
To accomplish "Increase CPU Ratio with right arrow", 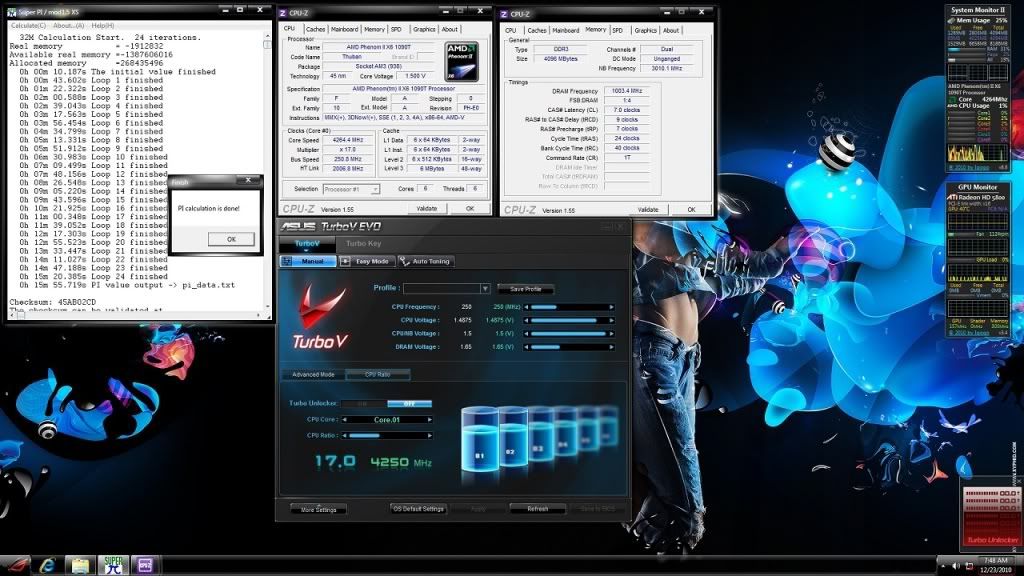I will coord(429,436).
